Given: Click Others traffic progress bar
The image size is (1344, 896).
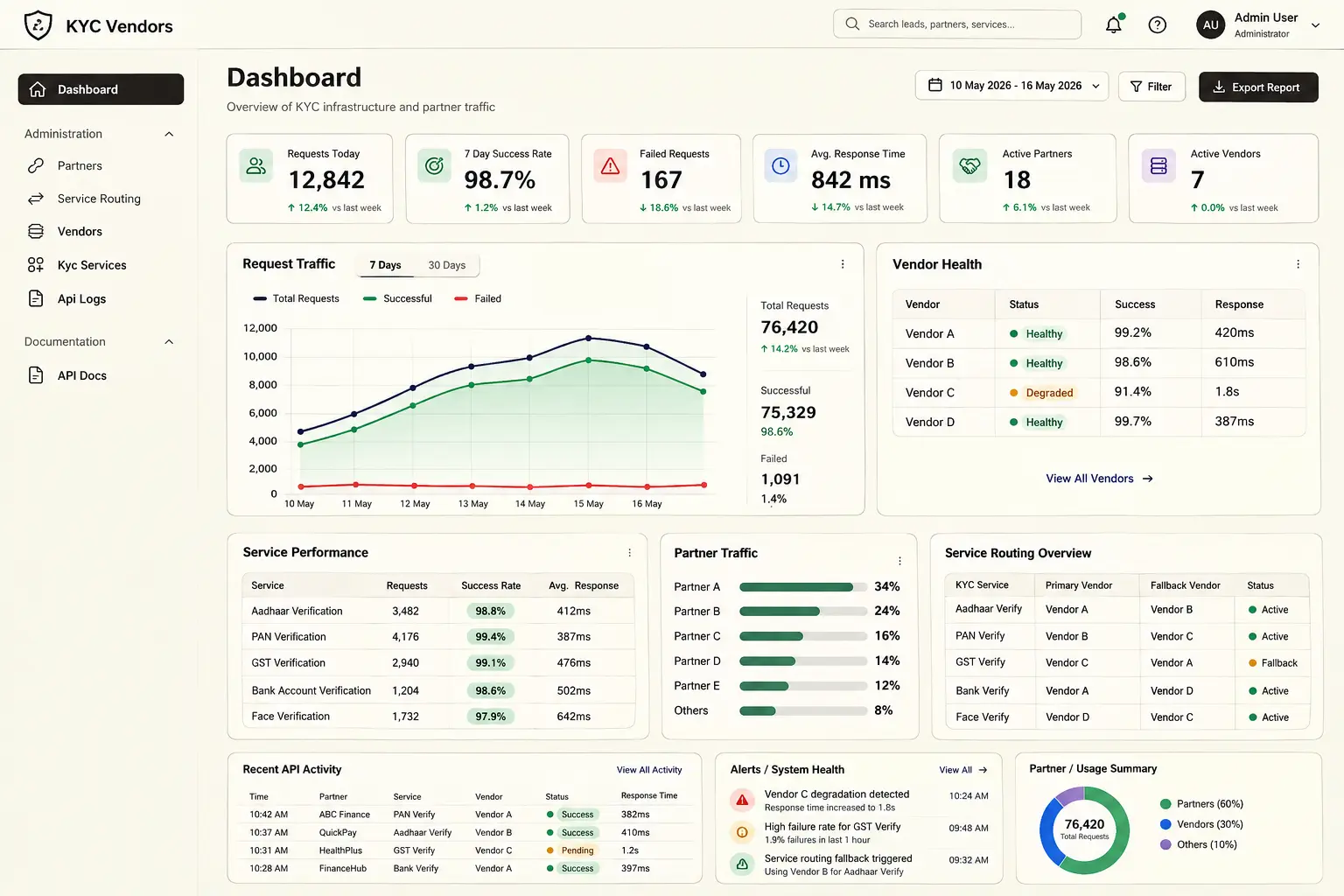Looking at the screenshot, I should (802, 710).
